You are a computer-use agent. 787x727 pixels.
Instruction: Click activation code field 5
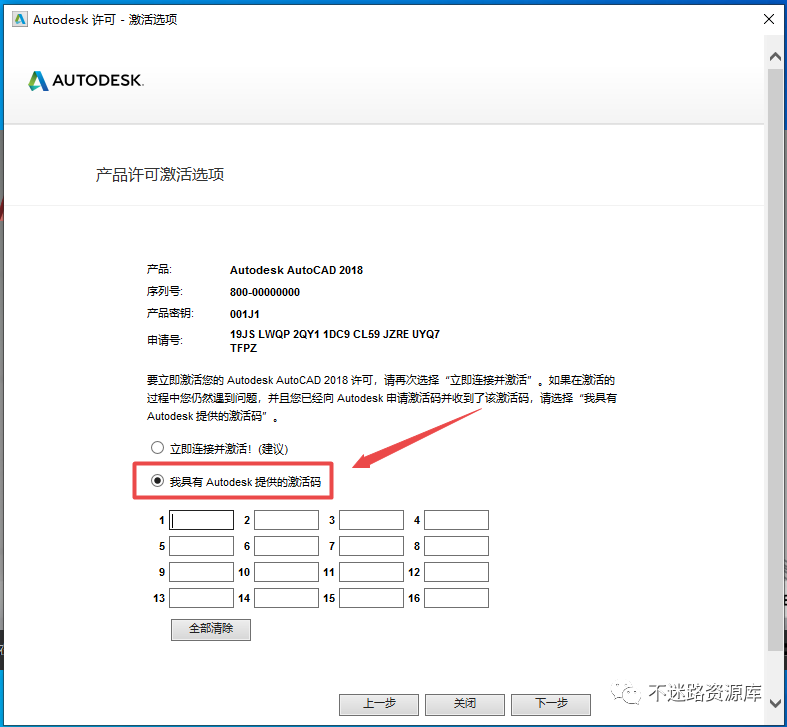coord(201,546)
